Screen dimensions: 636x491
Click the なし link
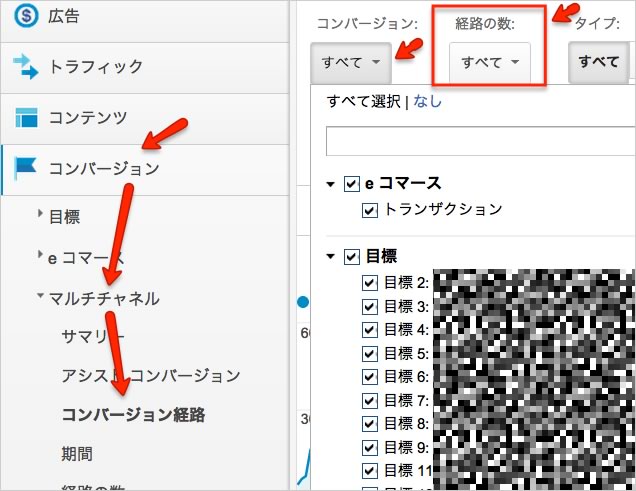point(427,101)
